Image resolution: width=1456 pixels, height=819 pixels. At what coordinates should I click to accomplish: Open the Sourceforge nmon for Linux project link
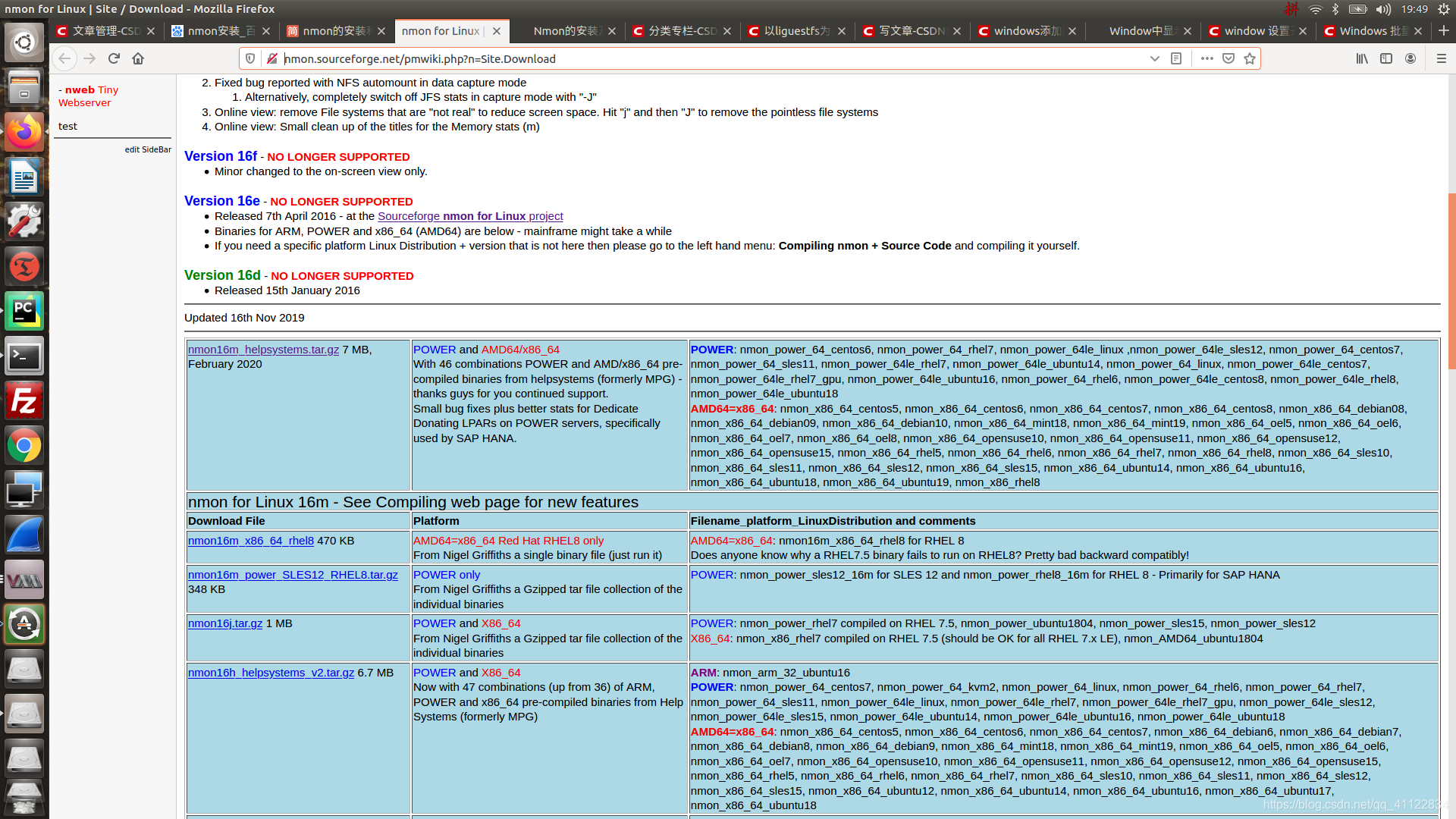point(470,216)
